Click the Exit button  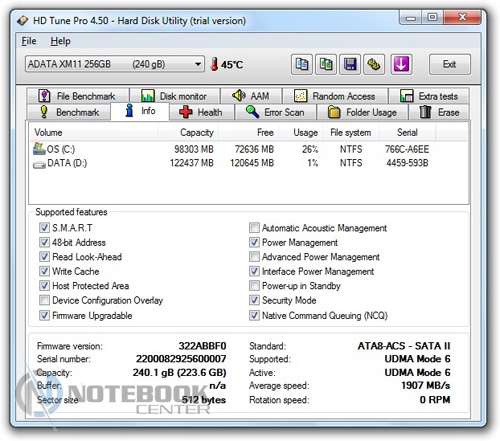(x=450, y=64)
